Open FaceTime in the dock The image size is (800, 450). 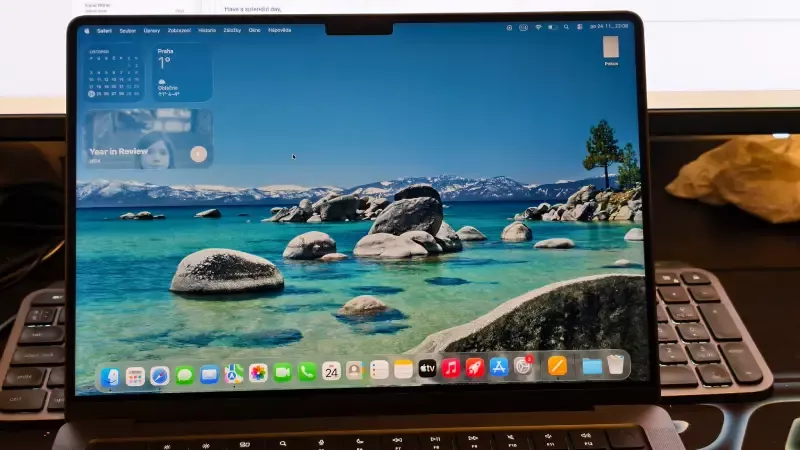(283, 372)
